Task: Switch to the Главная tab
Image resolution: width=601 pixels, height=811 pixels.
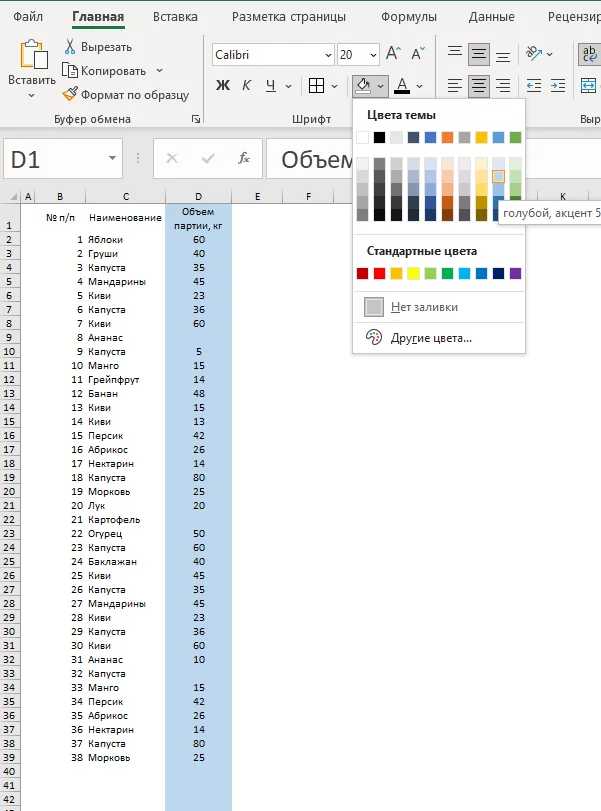Action: [x=98, y=17]
